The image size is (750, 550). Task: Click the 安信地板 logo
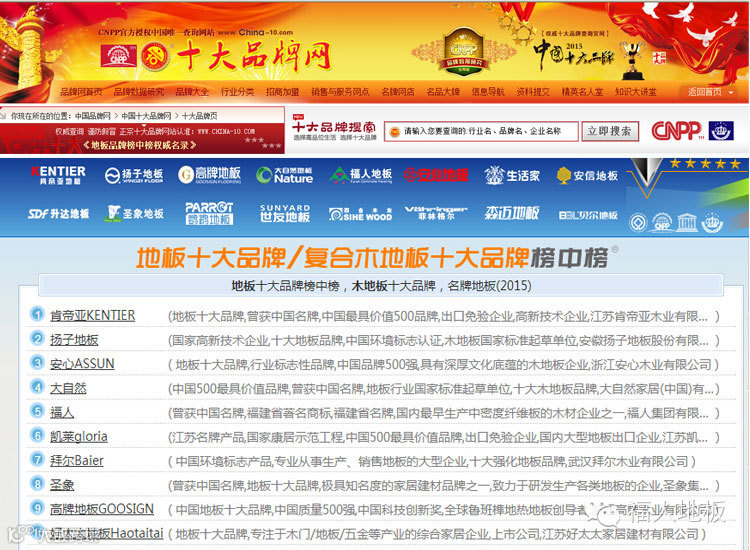click(587, 176)
